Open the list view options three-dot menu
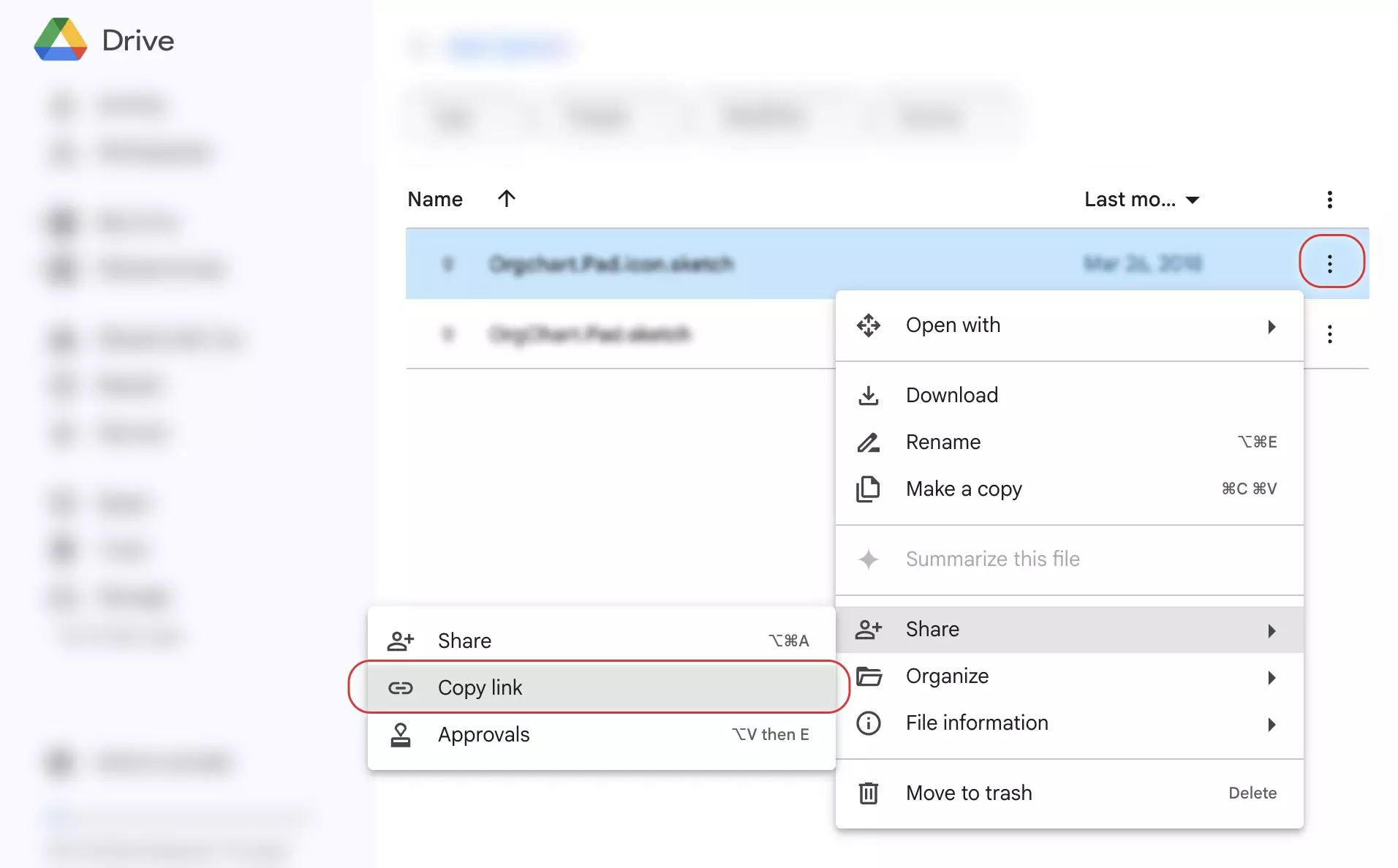 [x=1330, y=199]
